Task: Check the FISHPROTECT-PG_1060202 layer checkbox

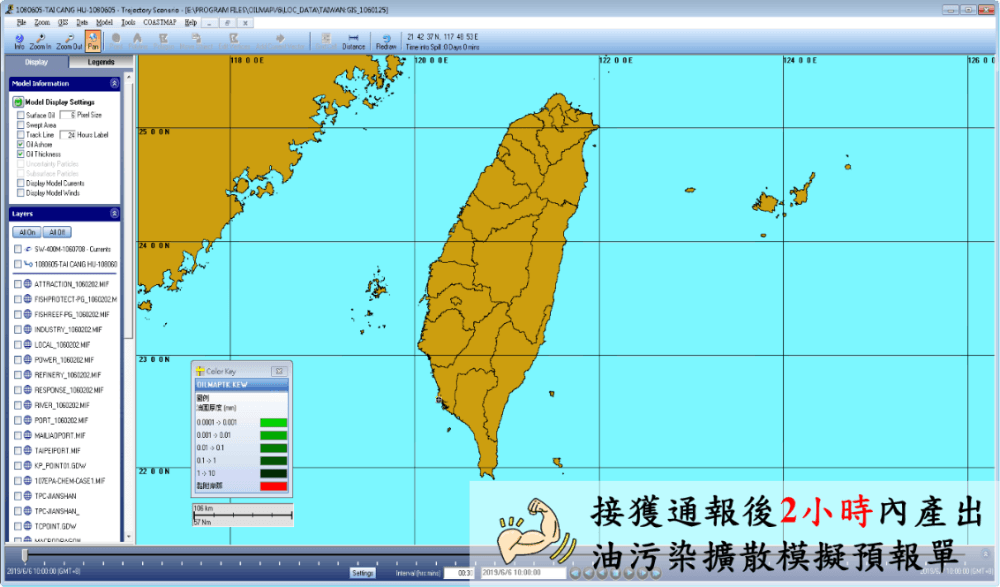Action: (x=18, y=299)
